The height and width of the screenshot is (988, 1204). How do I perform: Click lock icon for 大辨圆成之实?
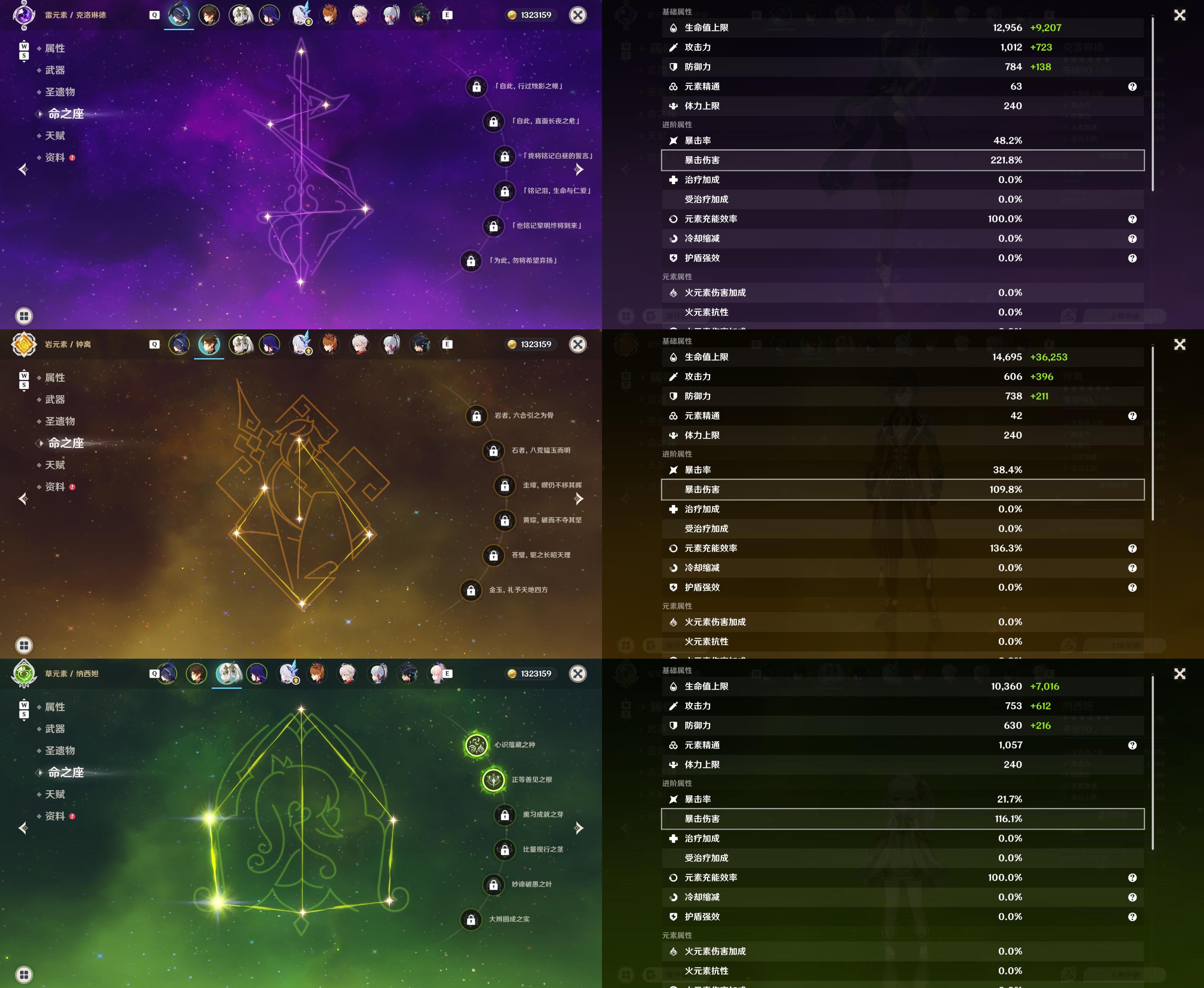click(x=471, y=919)
